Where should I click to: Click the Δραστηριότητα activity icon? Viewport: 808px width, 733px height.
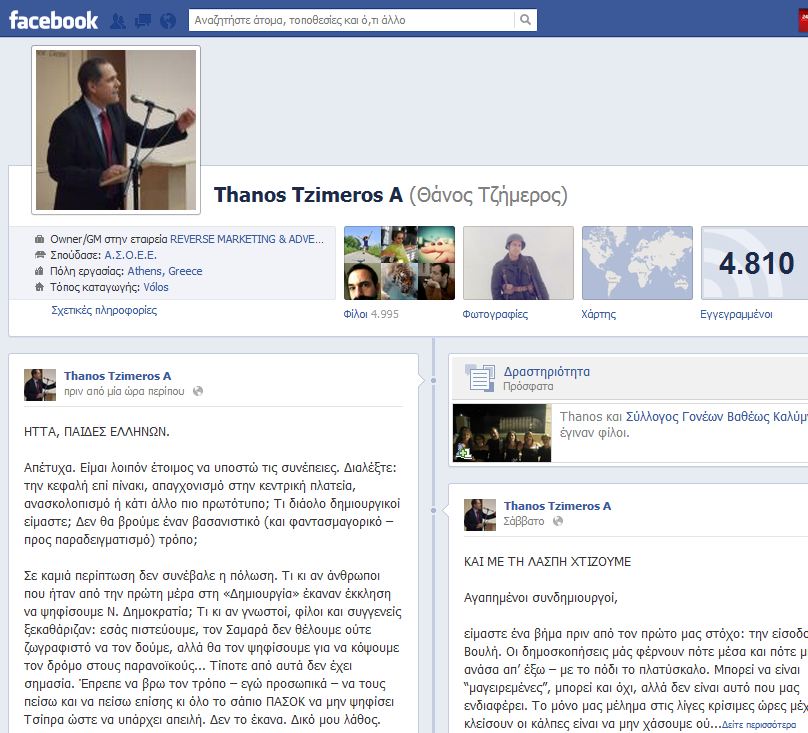coord(480,378)
